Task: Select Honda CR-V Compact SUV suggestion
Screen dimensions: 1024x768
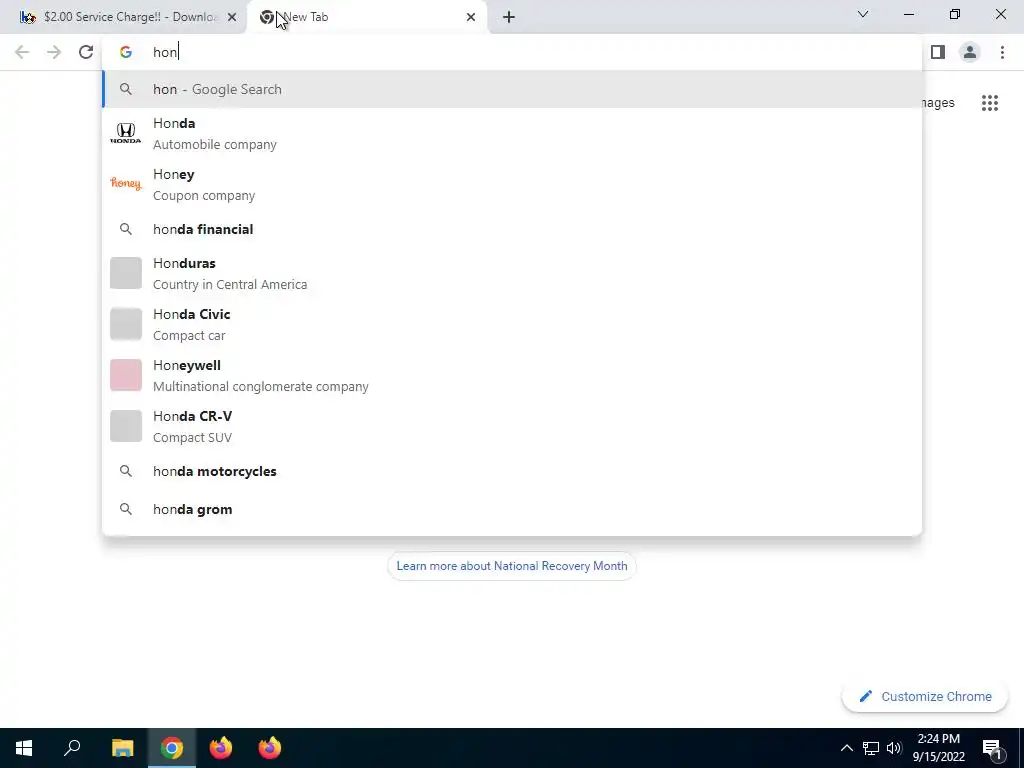Action: click(512, 426)
